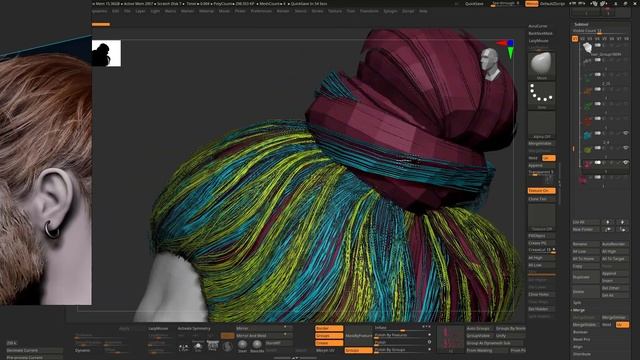
Task: Open the Edit menu
Action: (x=116, y=11)
